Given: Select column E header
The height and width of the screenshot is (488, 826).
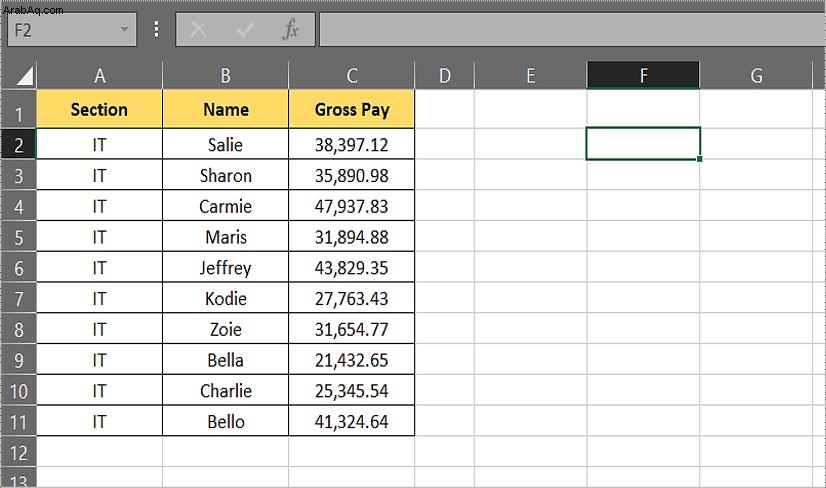Looking at the screenshot, I should tap(530, 75).
